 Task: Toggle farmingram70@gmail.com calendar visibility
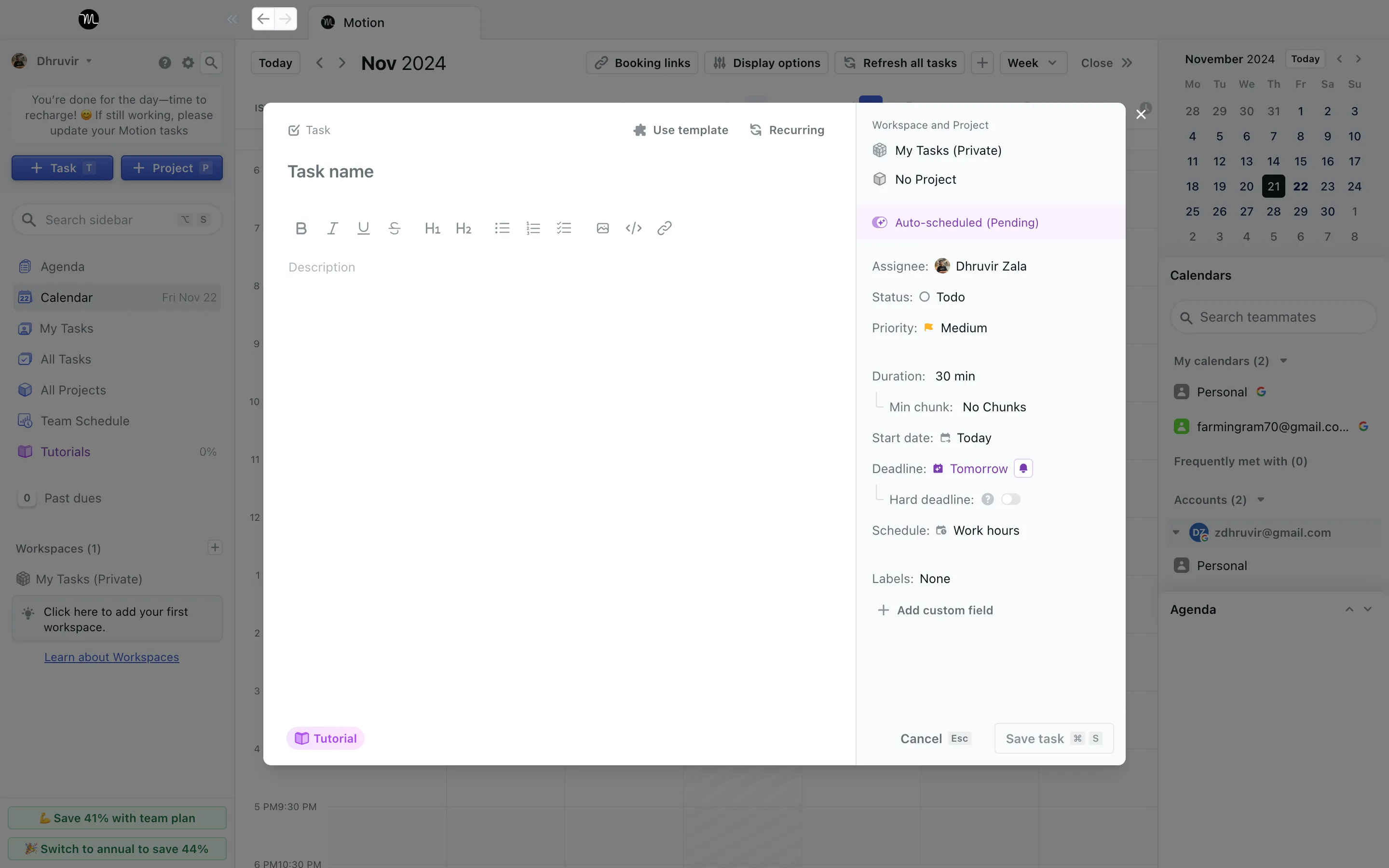(1181, 427)
